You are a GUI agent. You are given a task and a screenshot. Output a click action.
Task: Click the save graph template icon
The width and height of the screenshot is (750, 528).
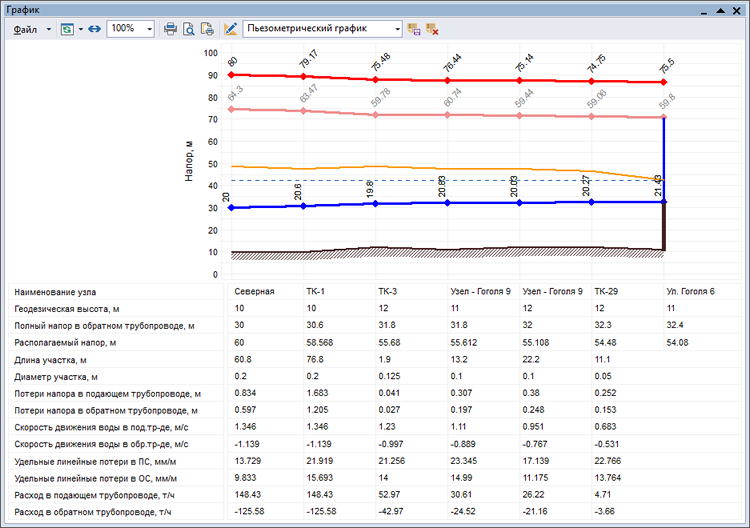point(415,29)
